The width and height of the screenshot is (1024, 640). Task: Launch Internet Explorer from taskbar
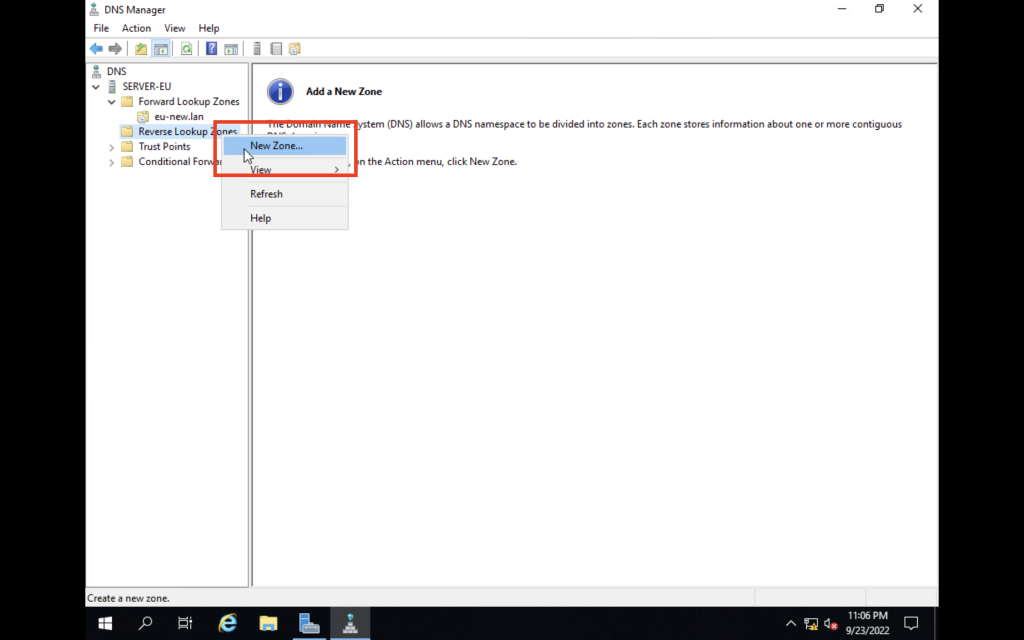227,624
